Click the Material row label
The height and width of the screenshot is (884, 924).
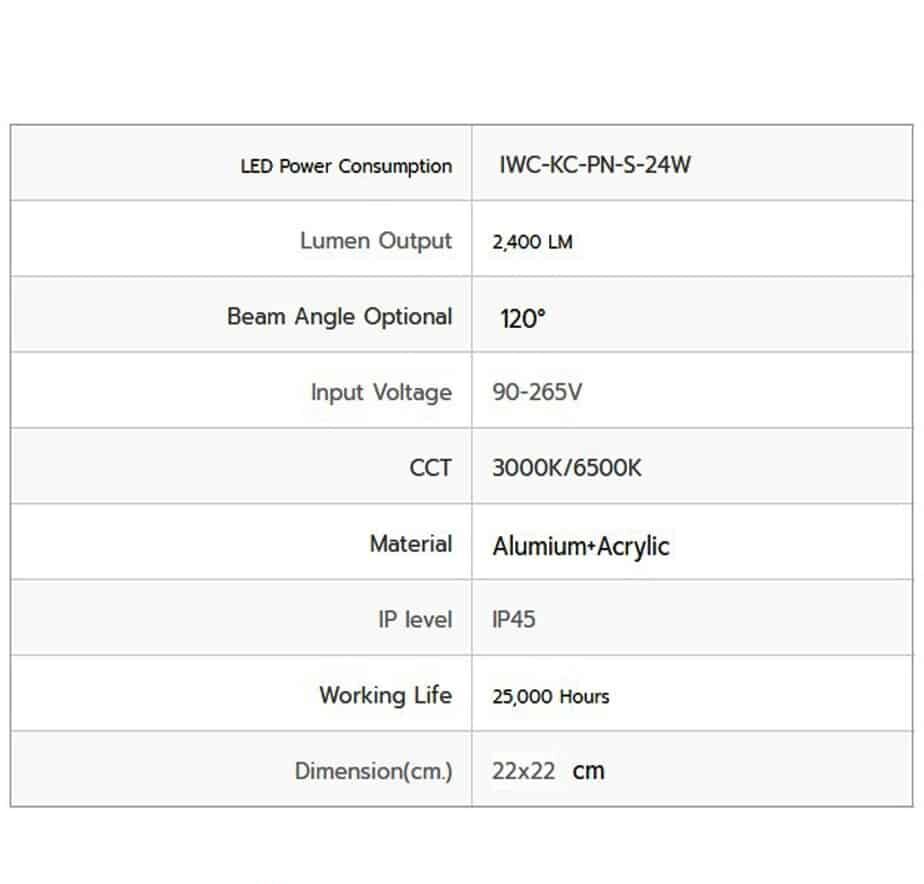pos(410,544)
